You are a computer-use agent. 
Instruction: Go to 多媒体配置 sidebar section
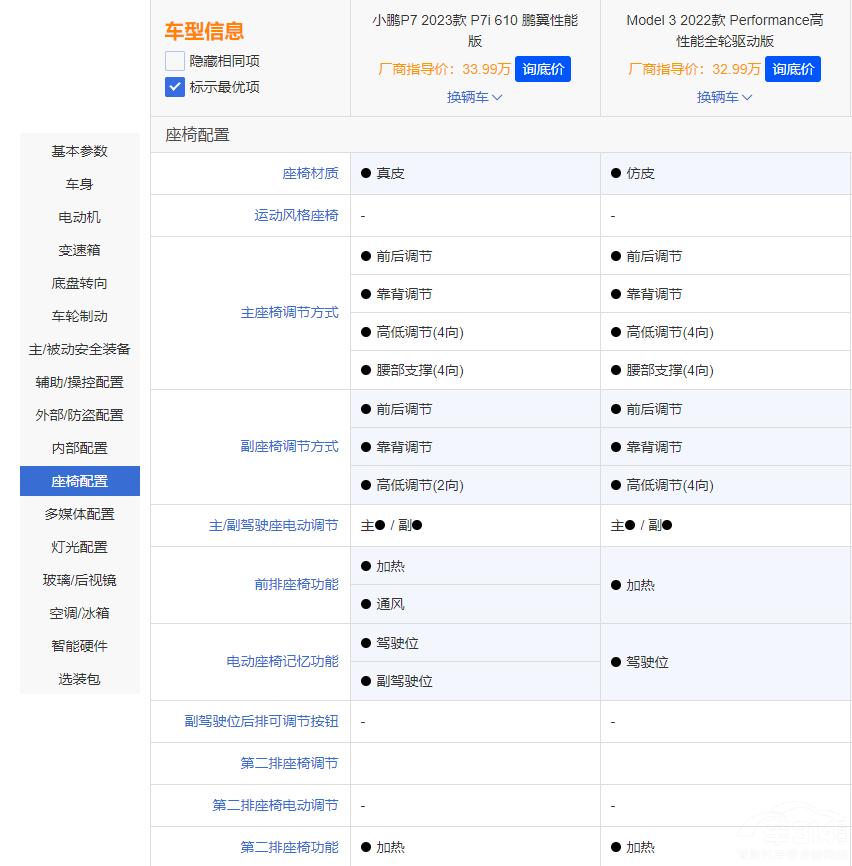click(x=80, y=514)
